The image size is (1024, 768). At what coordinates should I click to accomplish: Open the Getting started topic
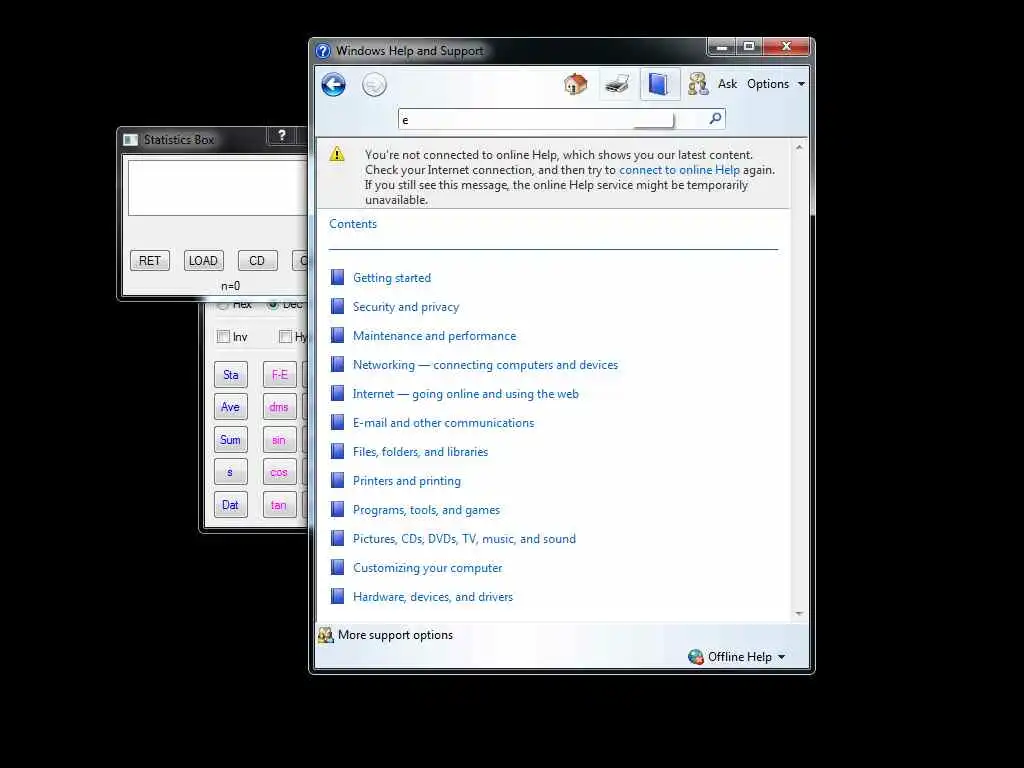[x=392, y=278]
